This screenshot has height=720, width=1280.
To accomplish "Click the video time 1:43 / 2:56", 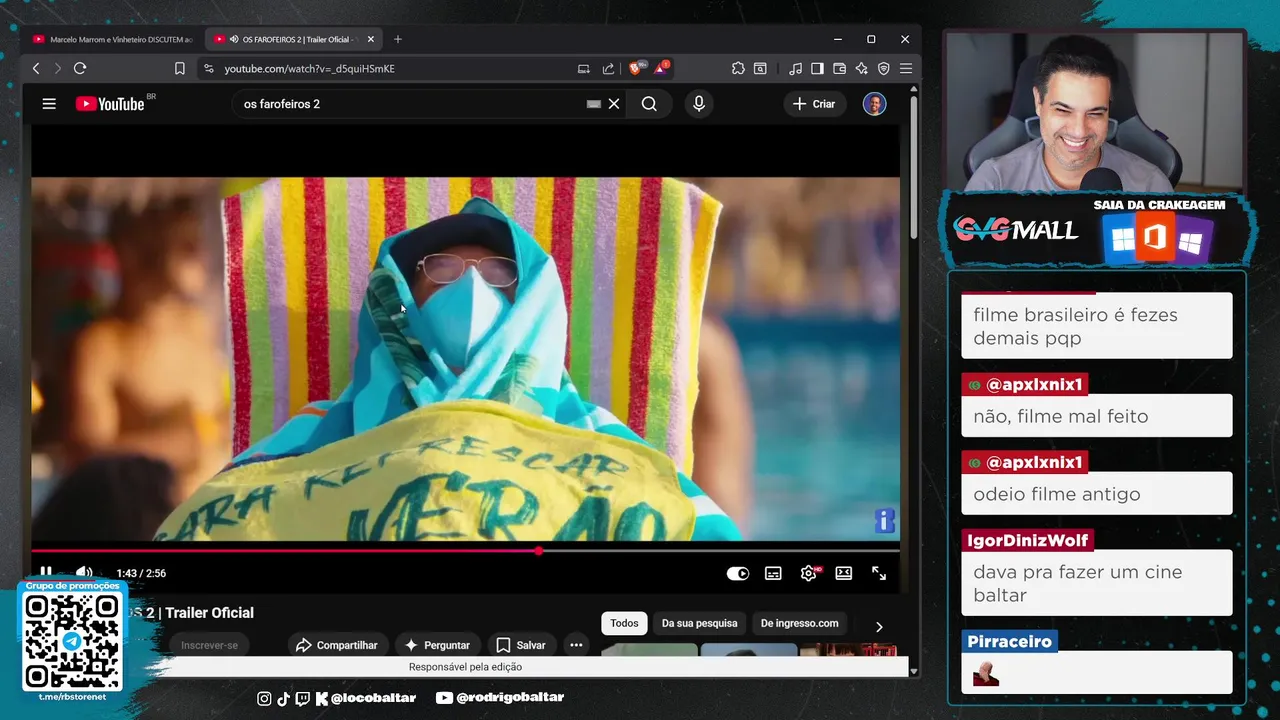I will (x=141, y=573).
